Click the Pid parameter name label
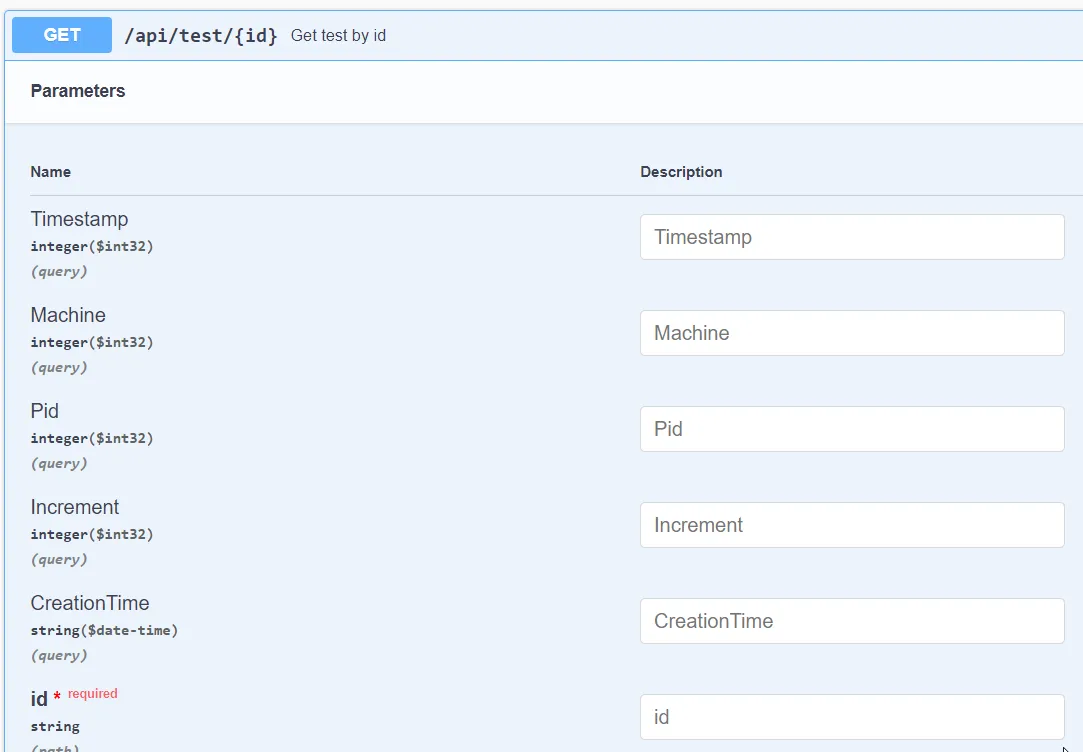 pyautogui.click(x=45, y=411)
